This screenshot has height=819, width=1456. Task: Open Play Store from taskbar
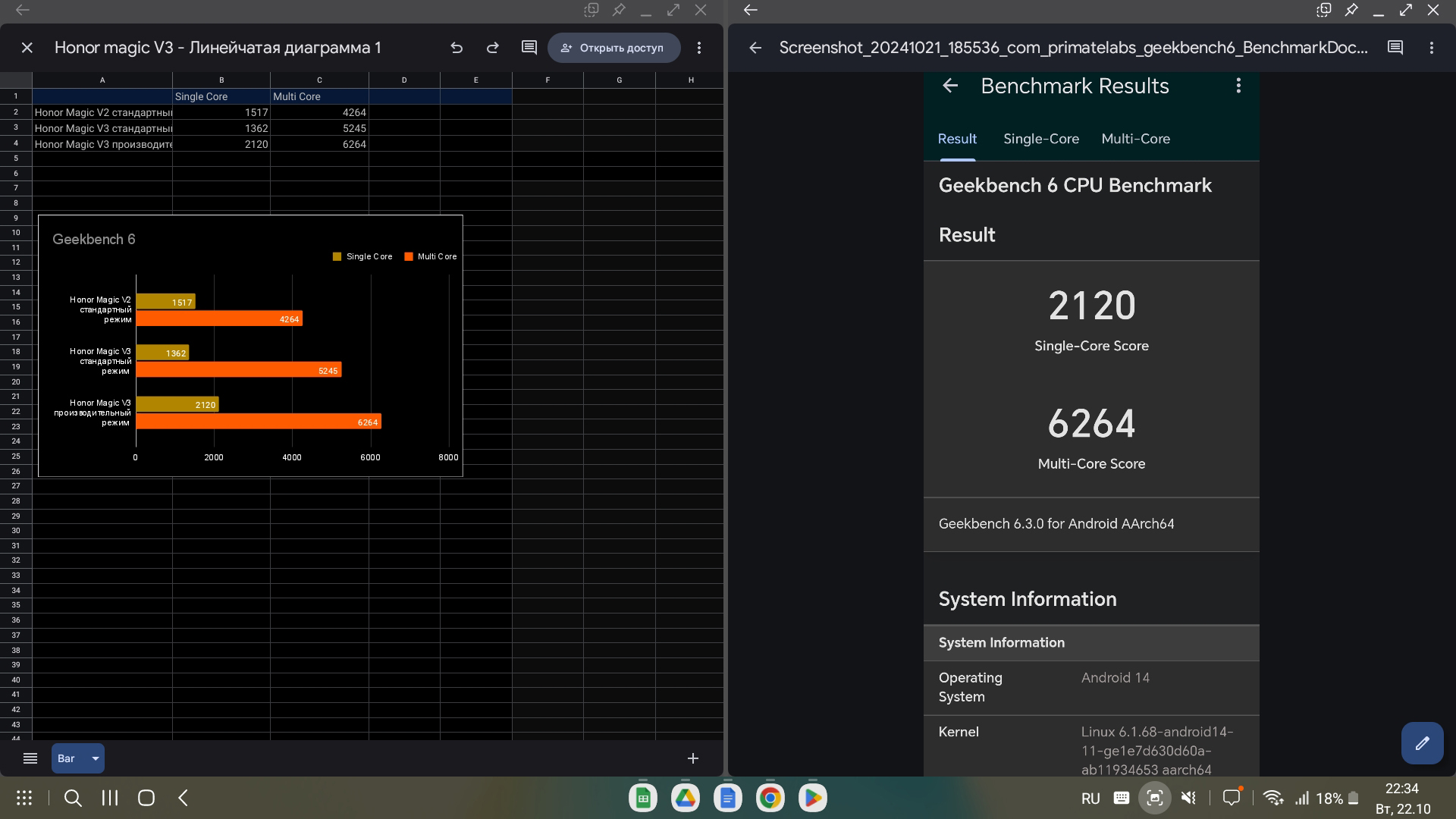pos(813,798)
